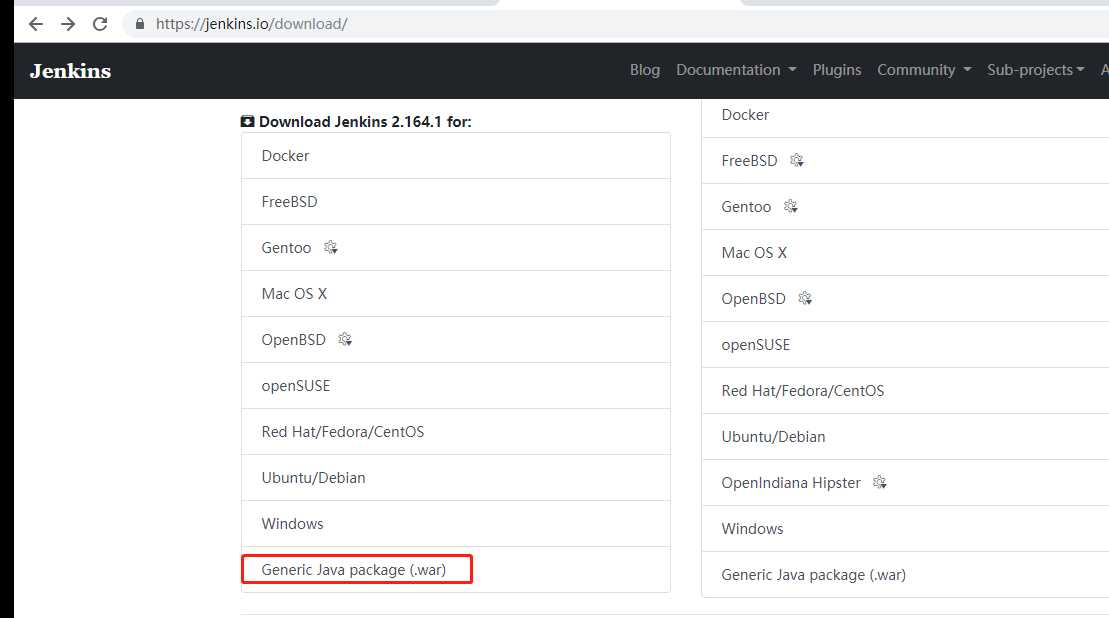Select FreeBSD in the left download list
The height and width of the screenshot is (618, 1109).
455,202
